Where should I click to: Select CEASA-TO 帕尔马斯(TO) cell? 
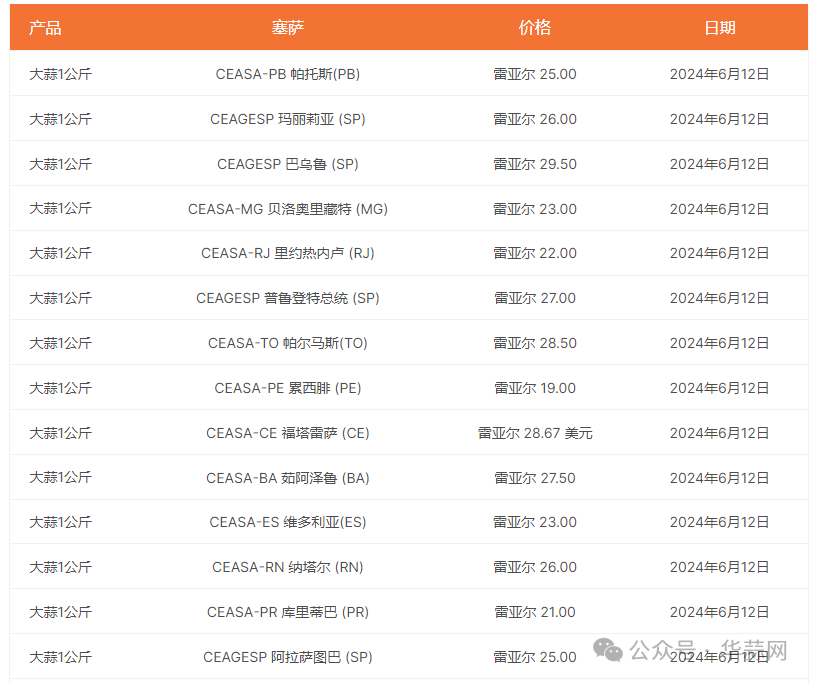(288, 343)
